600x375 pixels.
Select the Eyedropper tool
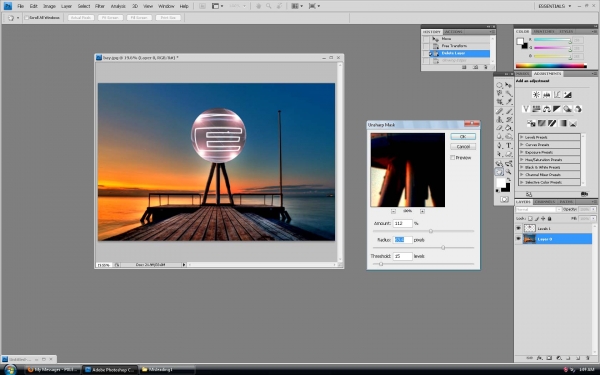click(x=509, y=102)
